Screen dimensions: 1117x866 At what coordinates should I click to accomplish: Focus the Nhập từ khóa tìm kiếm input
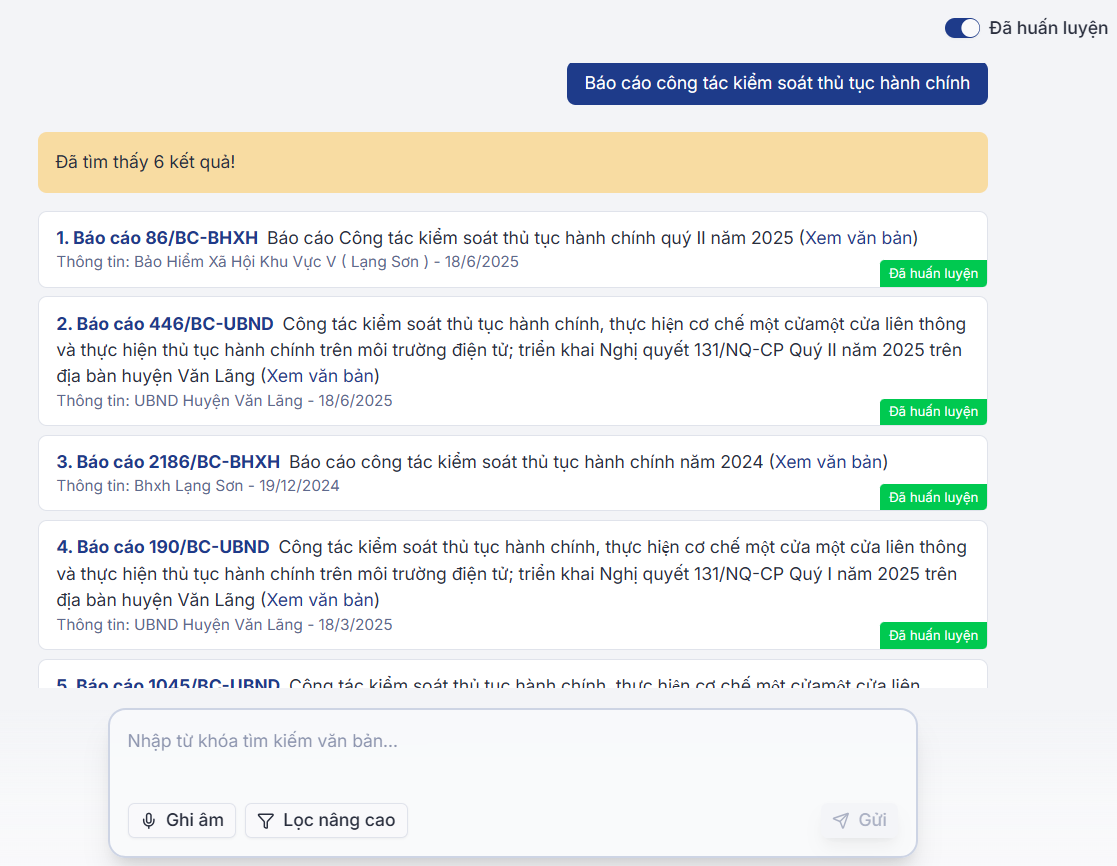512,742
